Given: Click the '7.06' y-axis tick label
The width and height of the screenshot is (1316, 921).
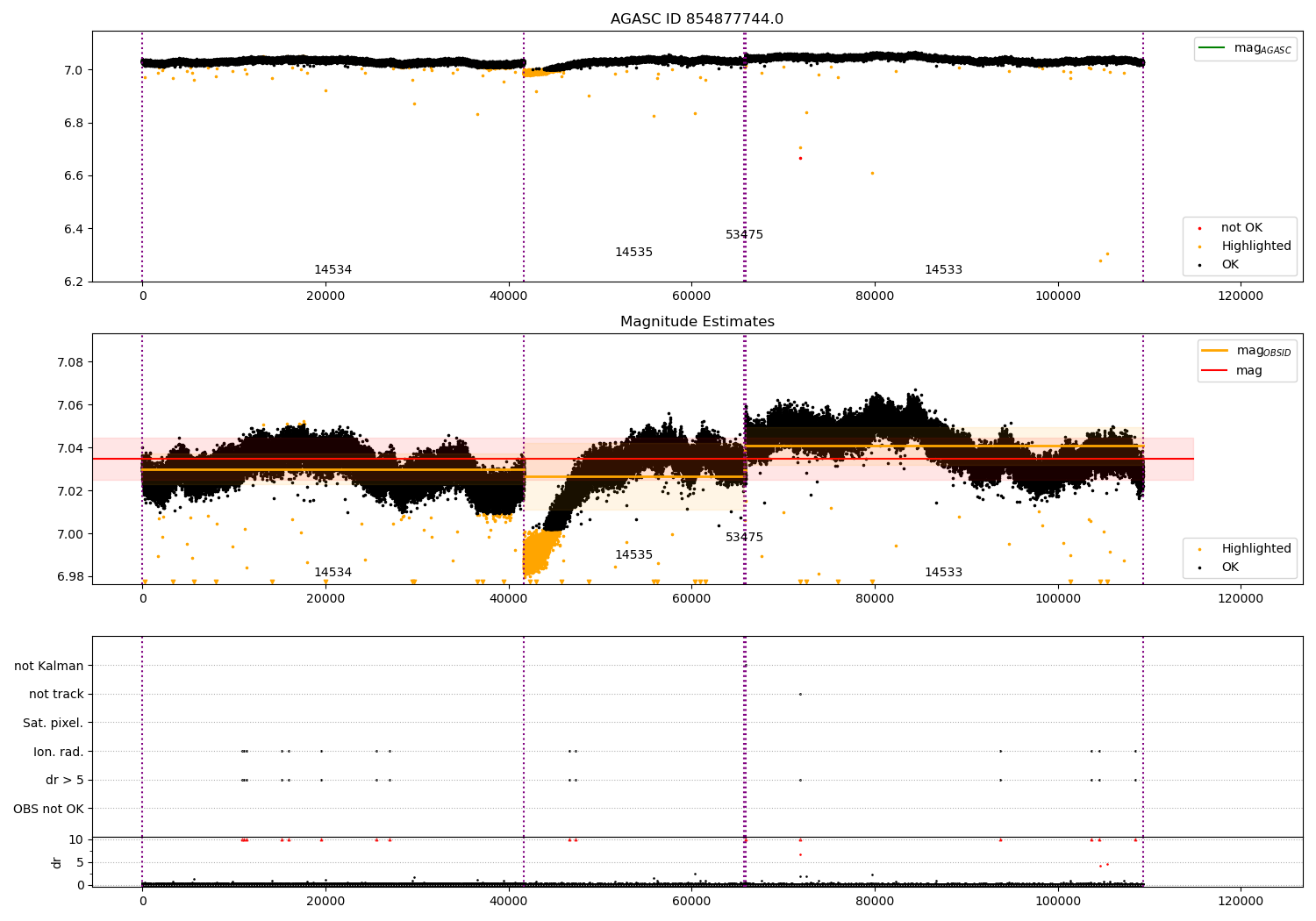Looking at the screenshot, I should [70, 406].
